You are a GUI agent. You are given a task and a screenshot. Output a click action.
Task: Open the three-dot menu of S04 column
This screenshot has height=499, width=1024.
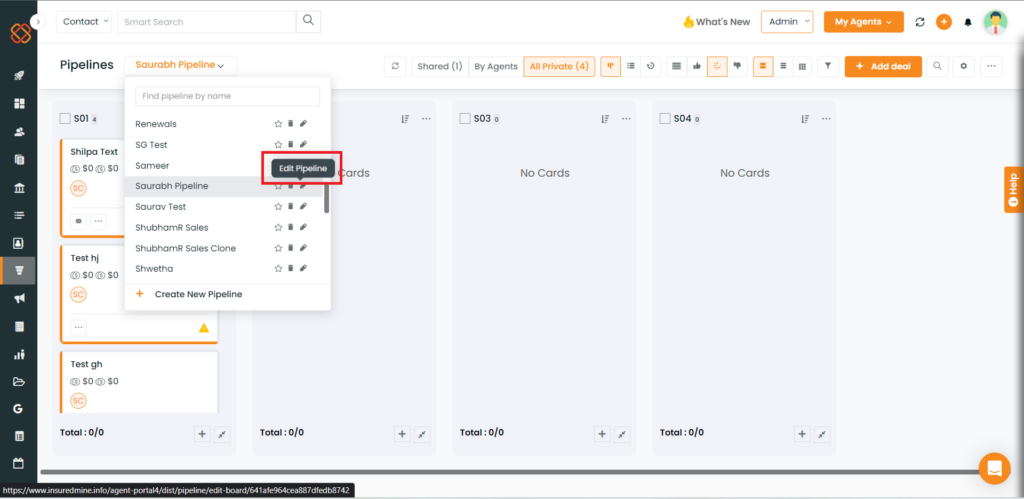[x=826, y=119]
